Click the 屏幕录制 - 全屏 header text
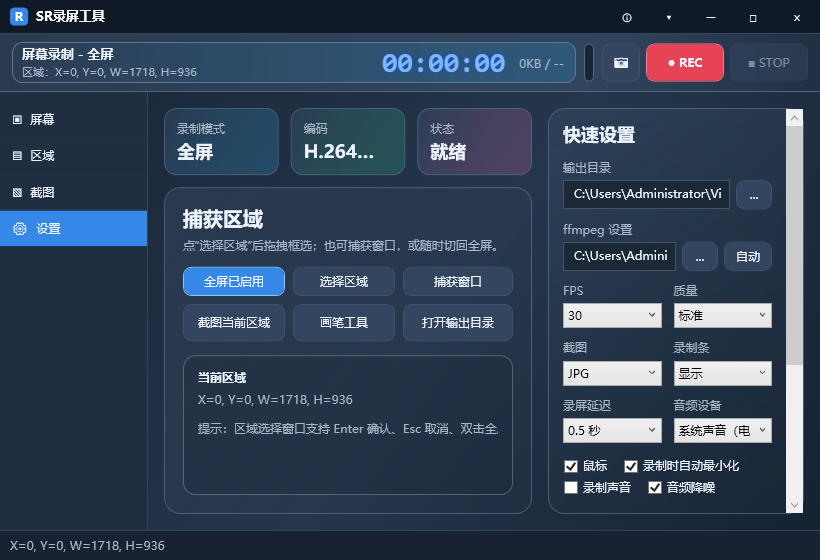The image size is (820, 560). (67, 54)
